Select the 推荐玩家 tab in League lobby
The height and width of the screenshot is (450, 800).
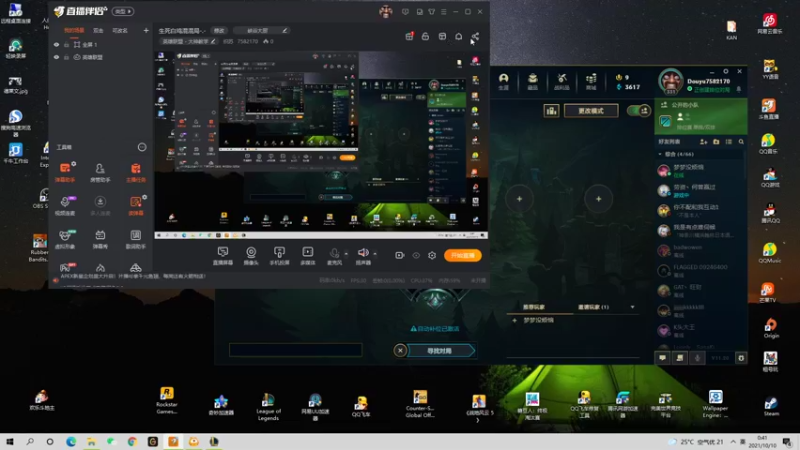pyautogui.click(x=534, y=307)
